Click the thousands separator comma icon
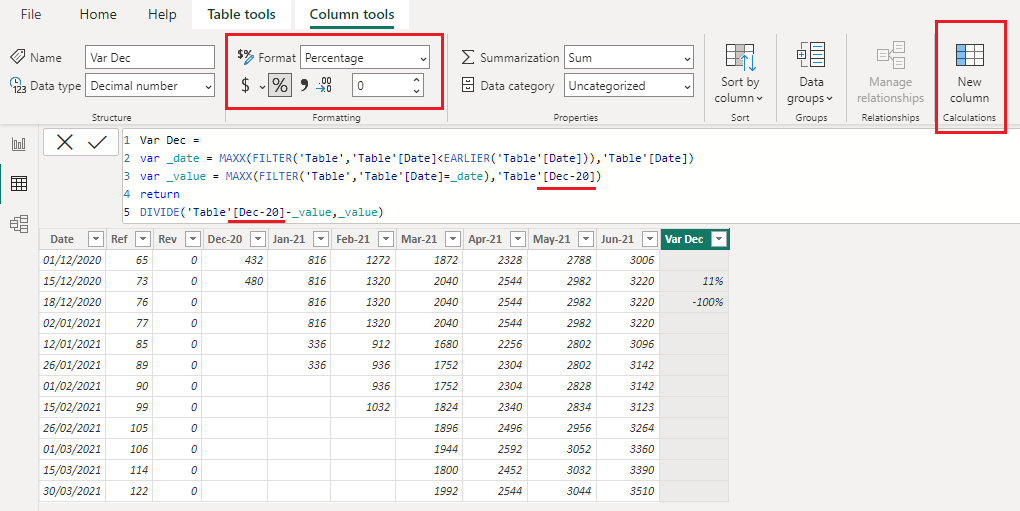 [303, 85]
